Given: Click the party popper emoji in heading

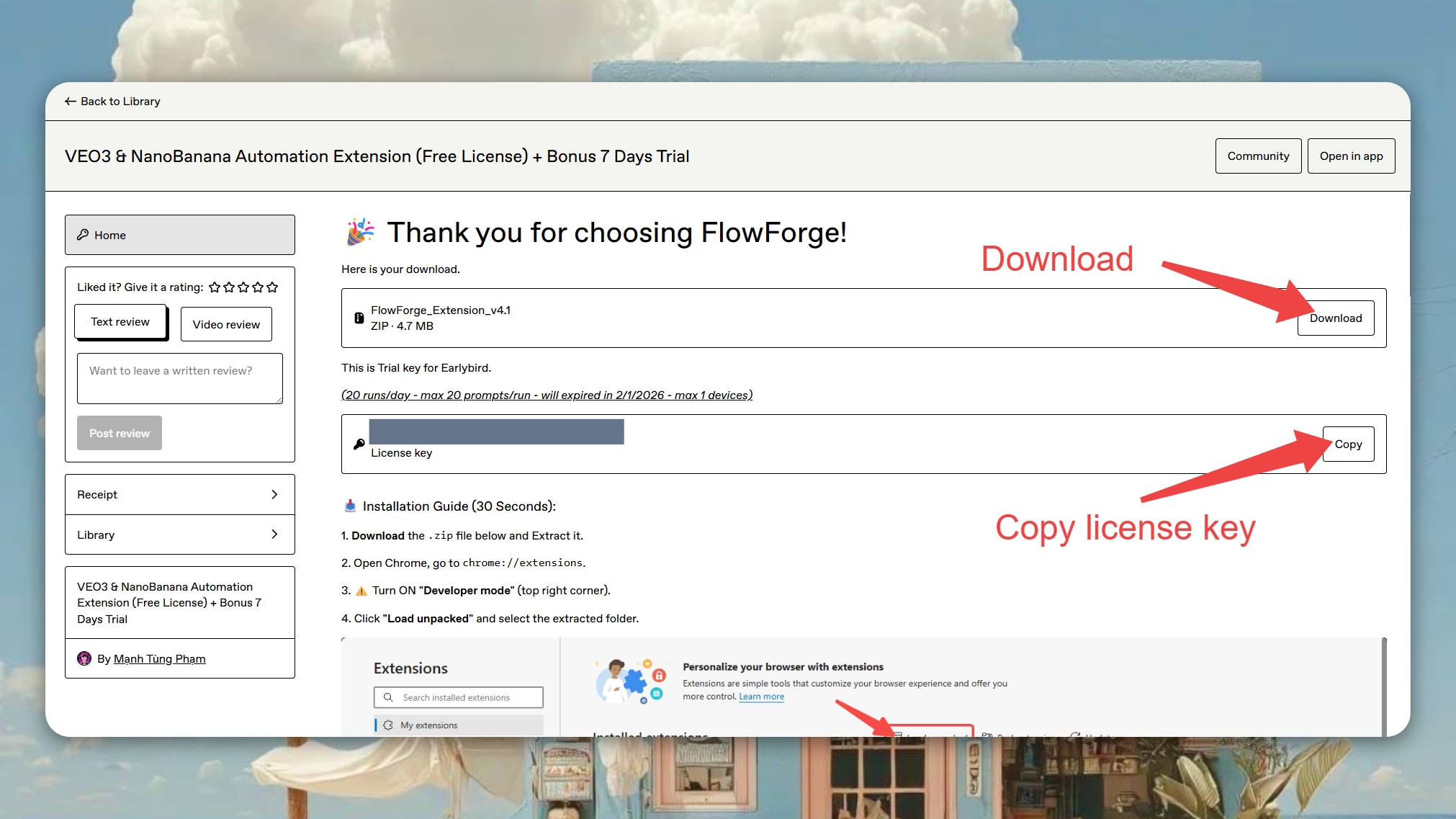Looking at the screenshot, I should (x=360, y=233).
